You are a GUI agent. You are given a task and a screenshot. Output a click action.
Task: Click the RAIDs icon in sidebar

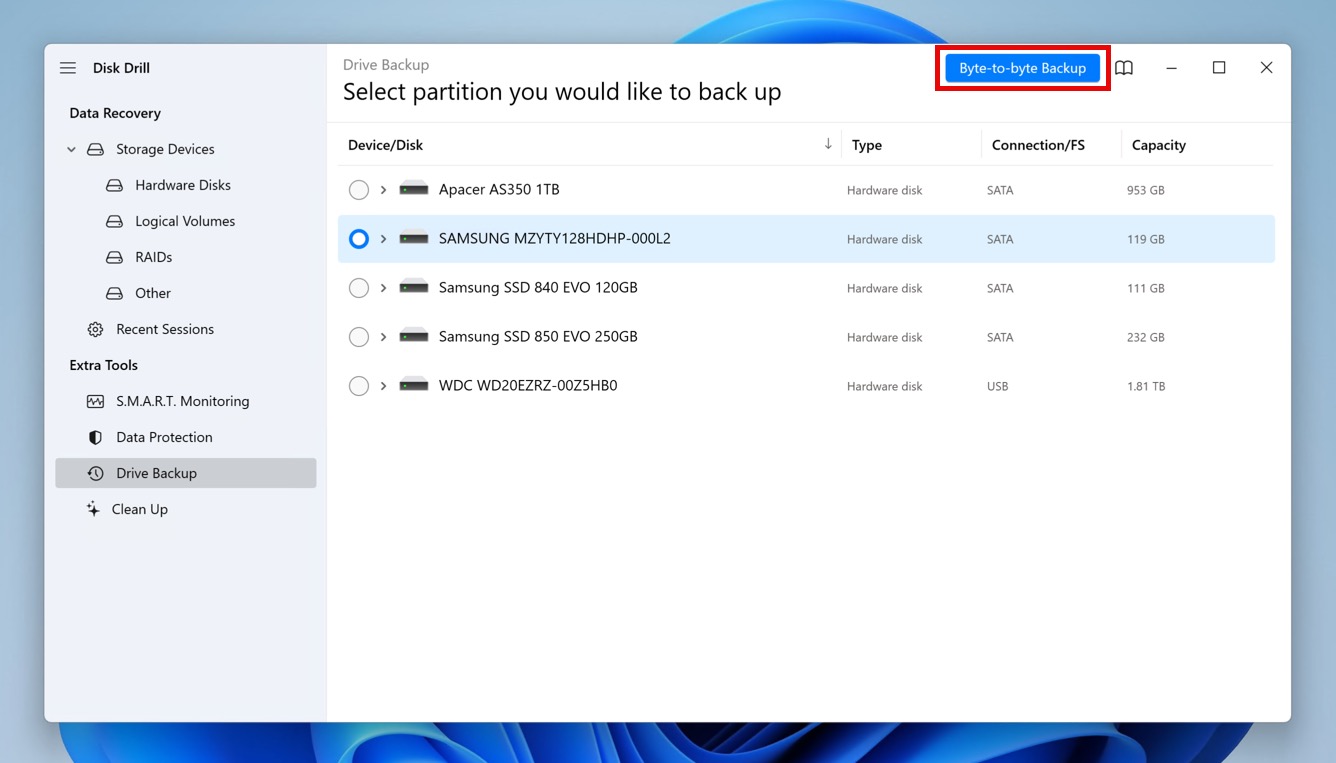115,257
